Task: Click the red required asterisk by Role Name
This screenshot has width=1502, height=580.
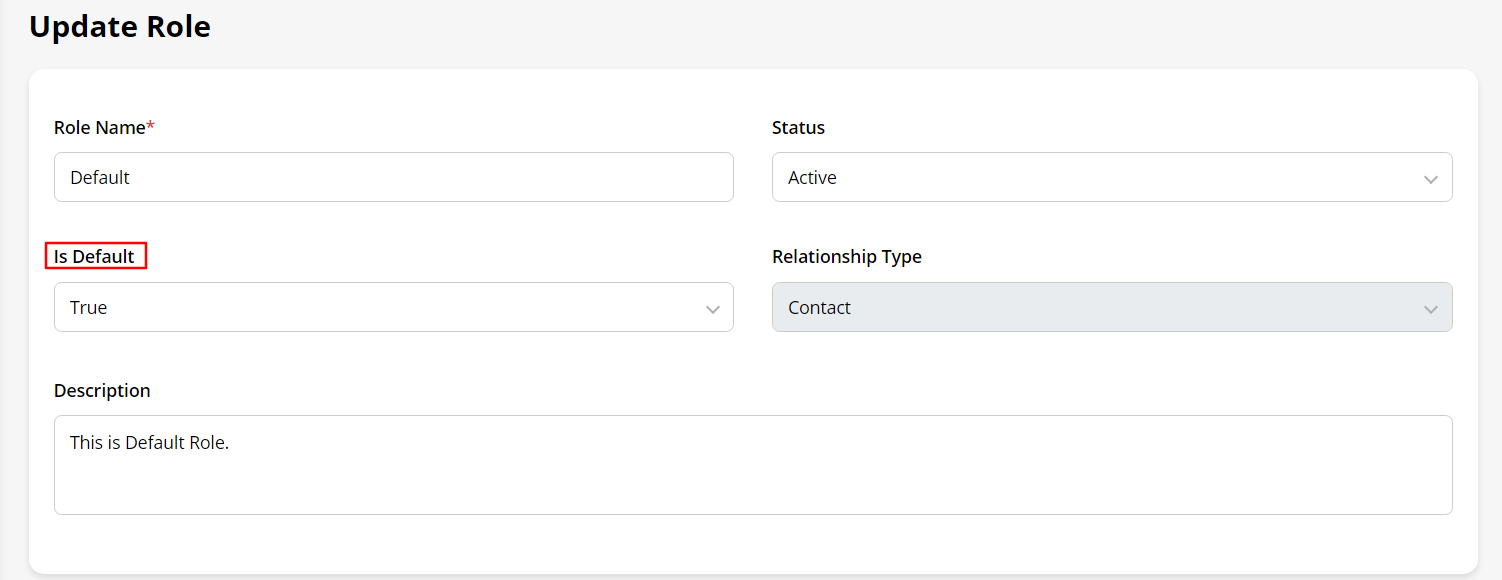Action: 151,127
